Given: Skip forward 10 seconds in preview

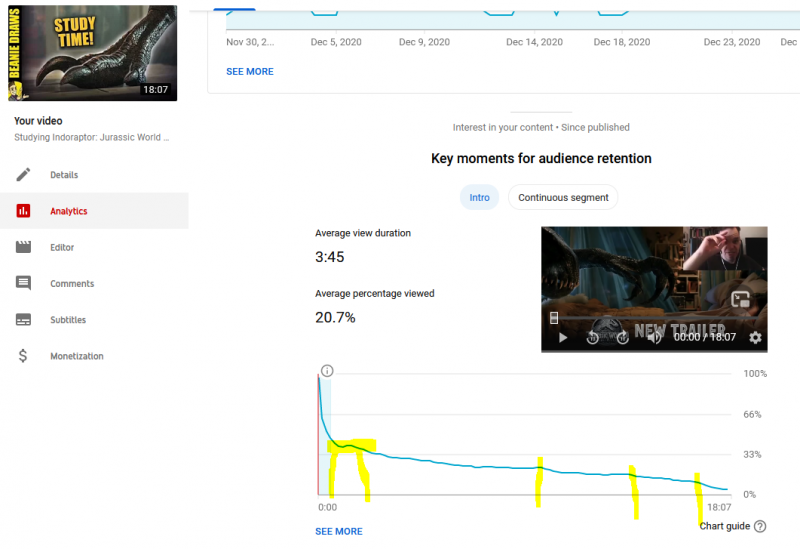Looking at the screenshot, I should tap(622, 338).
